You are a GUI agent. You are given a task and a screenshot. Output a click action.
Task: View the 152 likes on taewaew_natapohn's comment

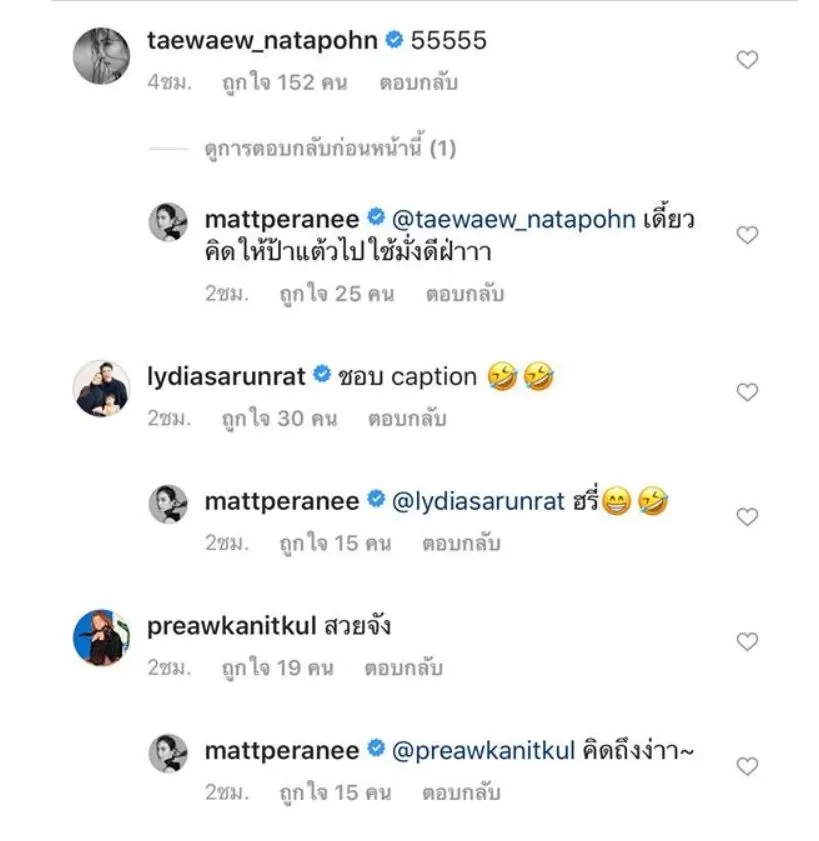click(x=284, y=83)
